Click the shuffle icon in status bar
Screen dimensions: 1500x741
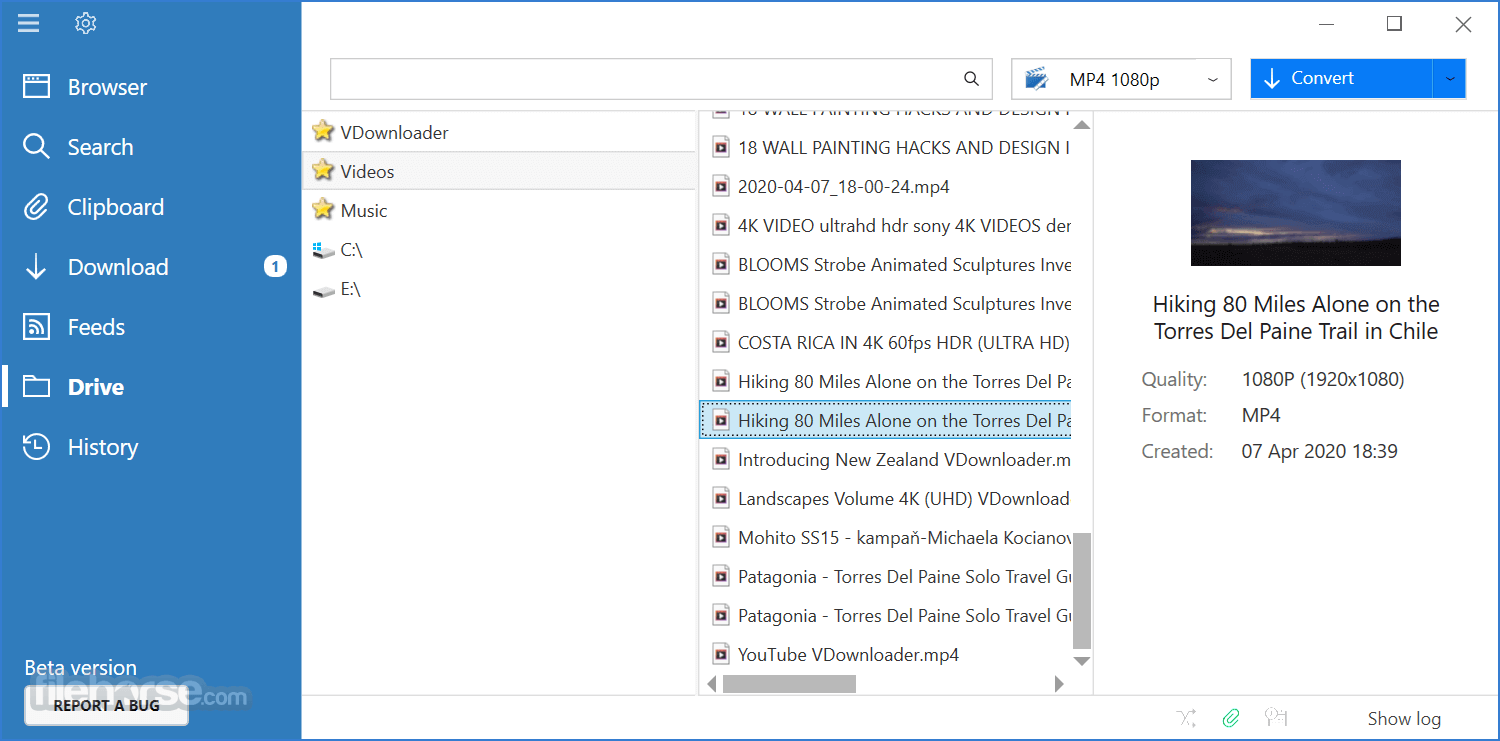(1187, 717)
